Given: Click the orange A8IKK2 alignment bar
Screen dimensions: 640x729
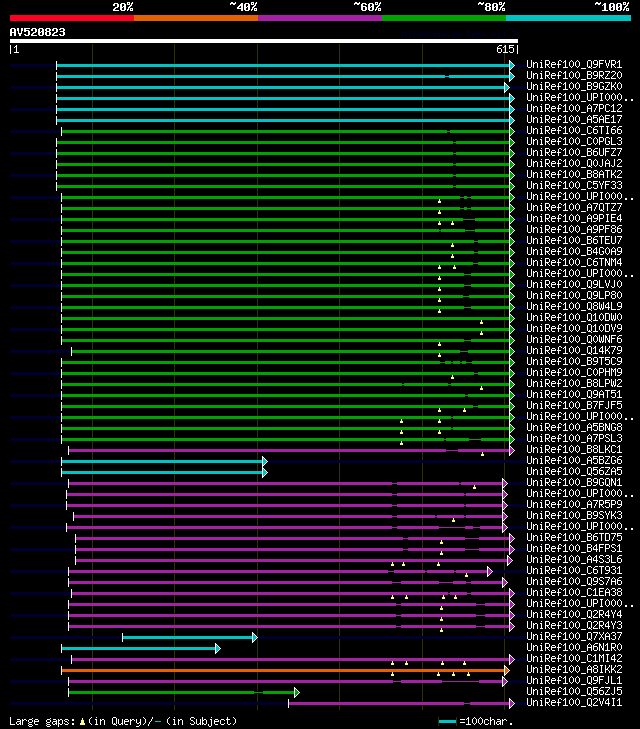Looking at the screenshot, I should coord(284,670).
